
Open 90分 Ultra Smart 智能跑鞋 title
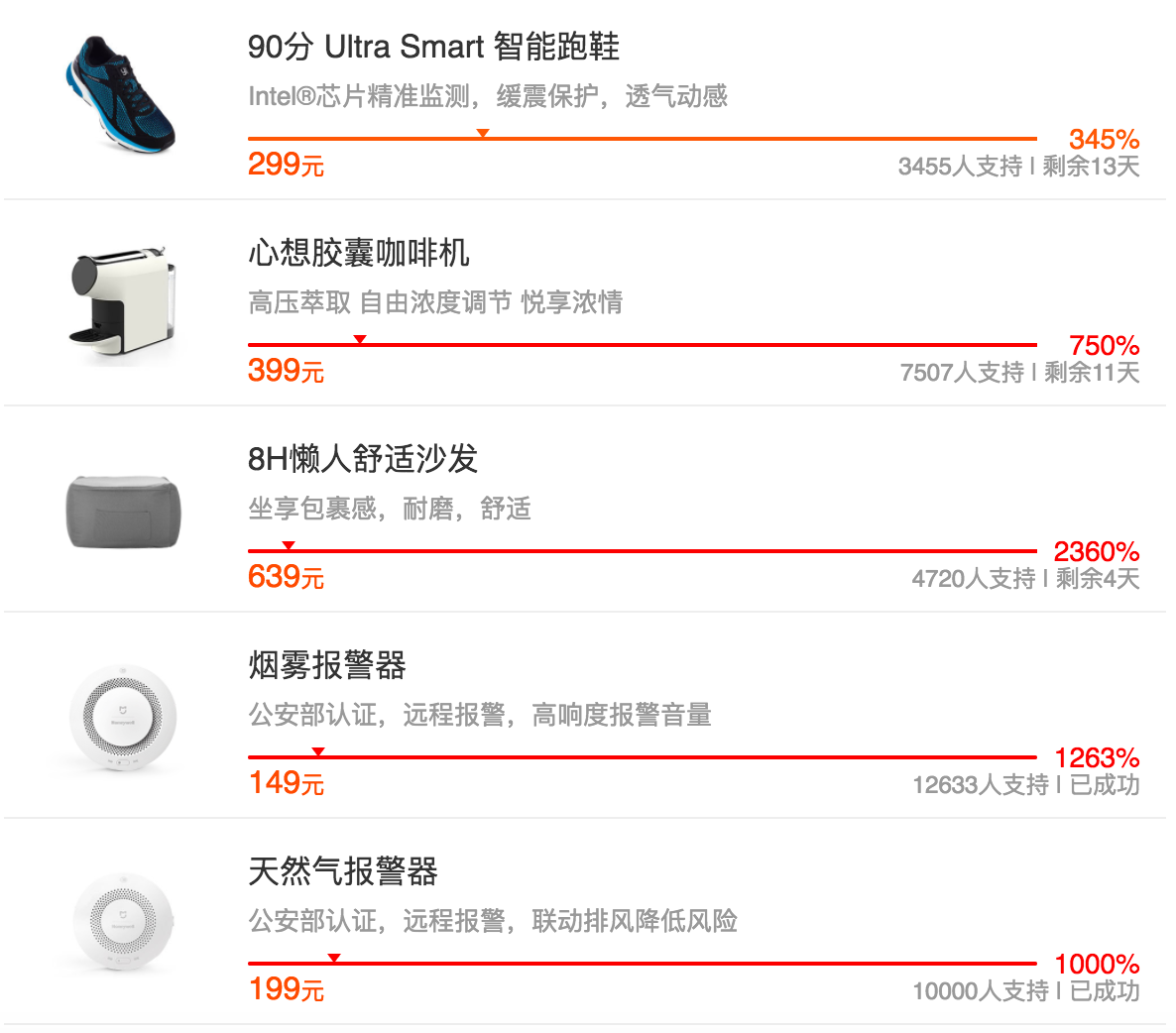(433, 47)
